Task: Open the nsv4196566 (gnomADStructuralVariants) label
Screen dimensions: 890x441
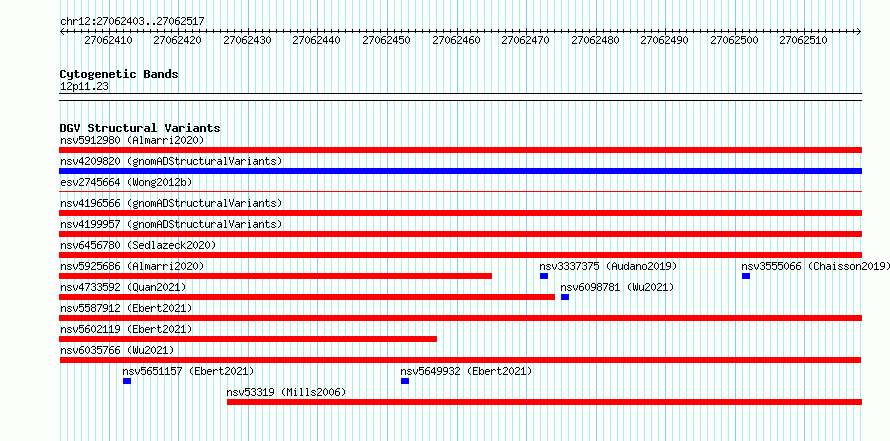Action: 171,203
